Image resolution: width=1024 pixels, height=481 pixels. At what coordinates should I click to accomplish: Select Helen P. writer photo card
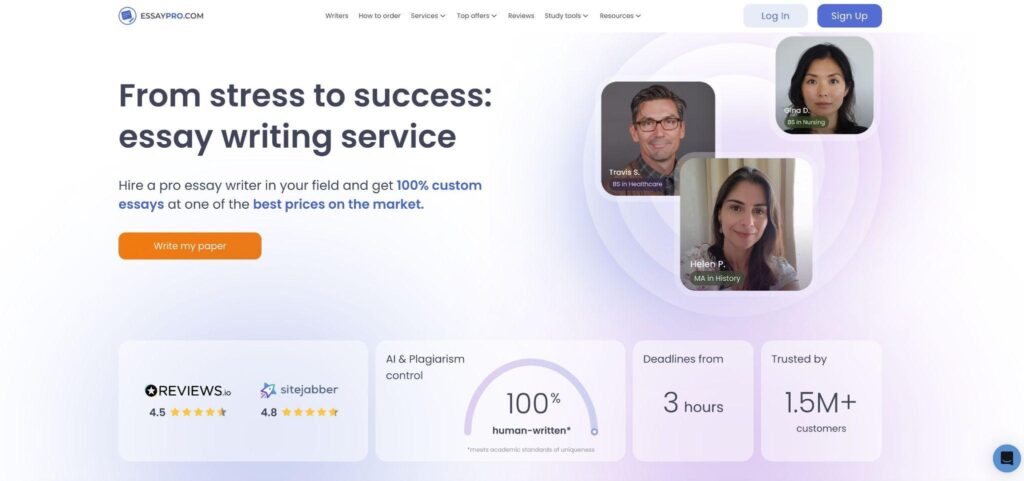745,223
